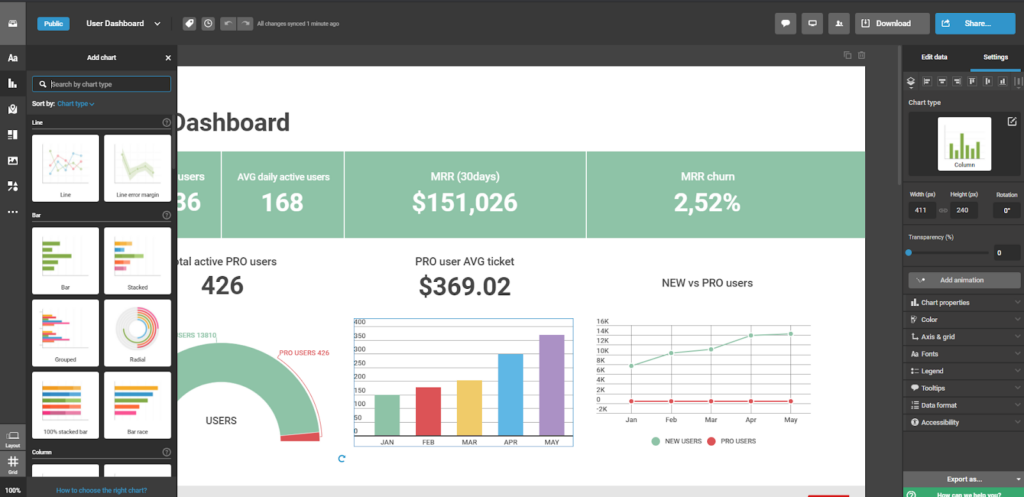Open the 'How to choose the right chart?' link
This screenshot has width=1024, height=497.
102,490
